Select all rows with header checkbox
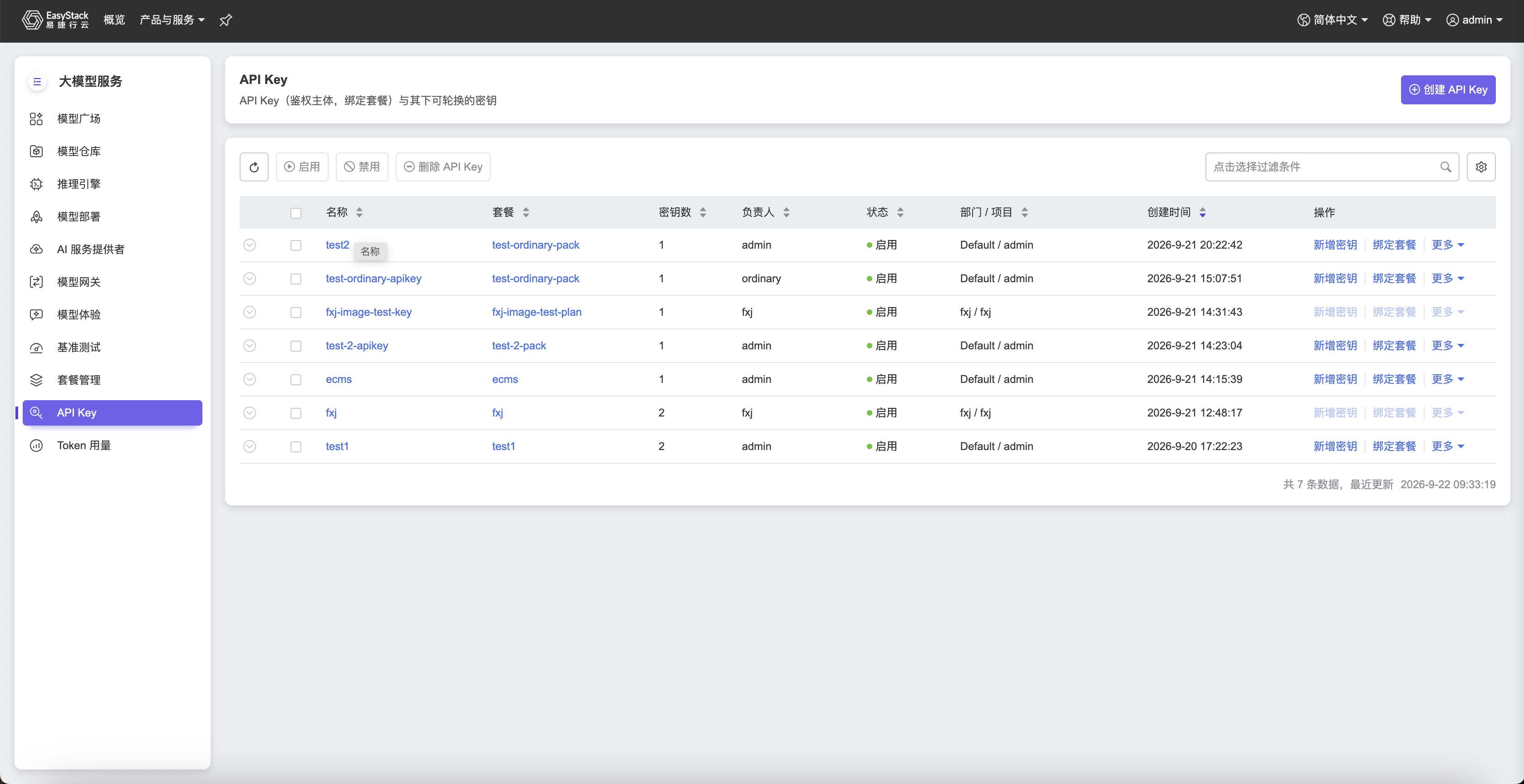1524x784 pixels. pos(296,213)
